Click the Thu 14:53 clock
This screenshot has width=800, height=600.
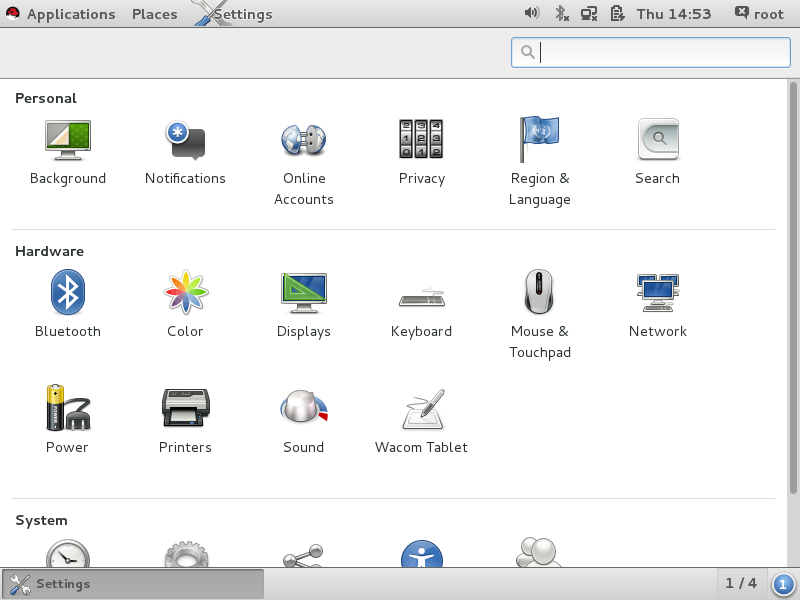point(673,14)
